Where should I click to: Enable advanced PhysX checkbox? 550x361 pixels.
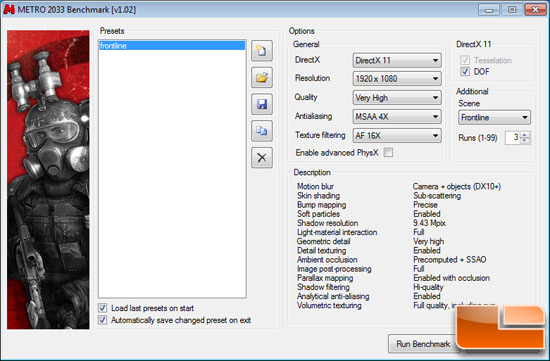click(x=388, y=152)
